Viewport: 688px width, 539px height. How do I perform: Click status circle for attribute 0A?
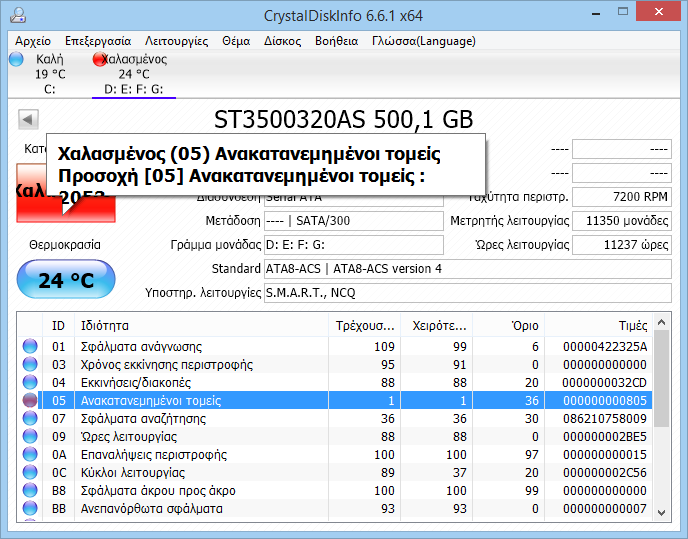[30, 454]
